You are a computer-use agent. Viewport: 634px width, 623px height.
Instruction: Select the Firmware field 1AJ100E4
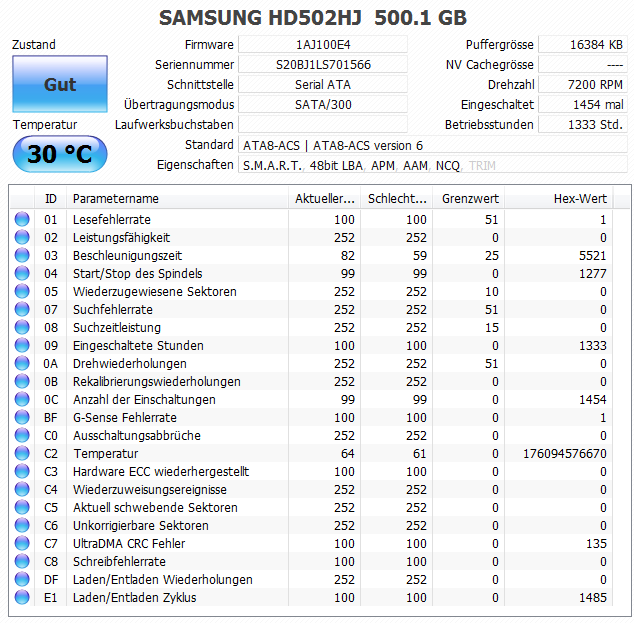click(323, 44)
